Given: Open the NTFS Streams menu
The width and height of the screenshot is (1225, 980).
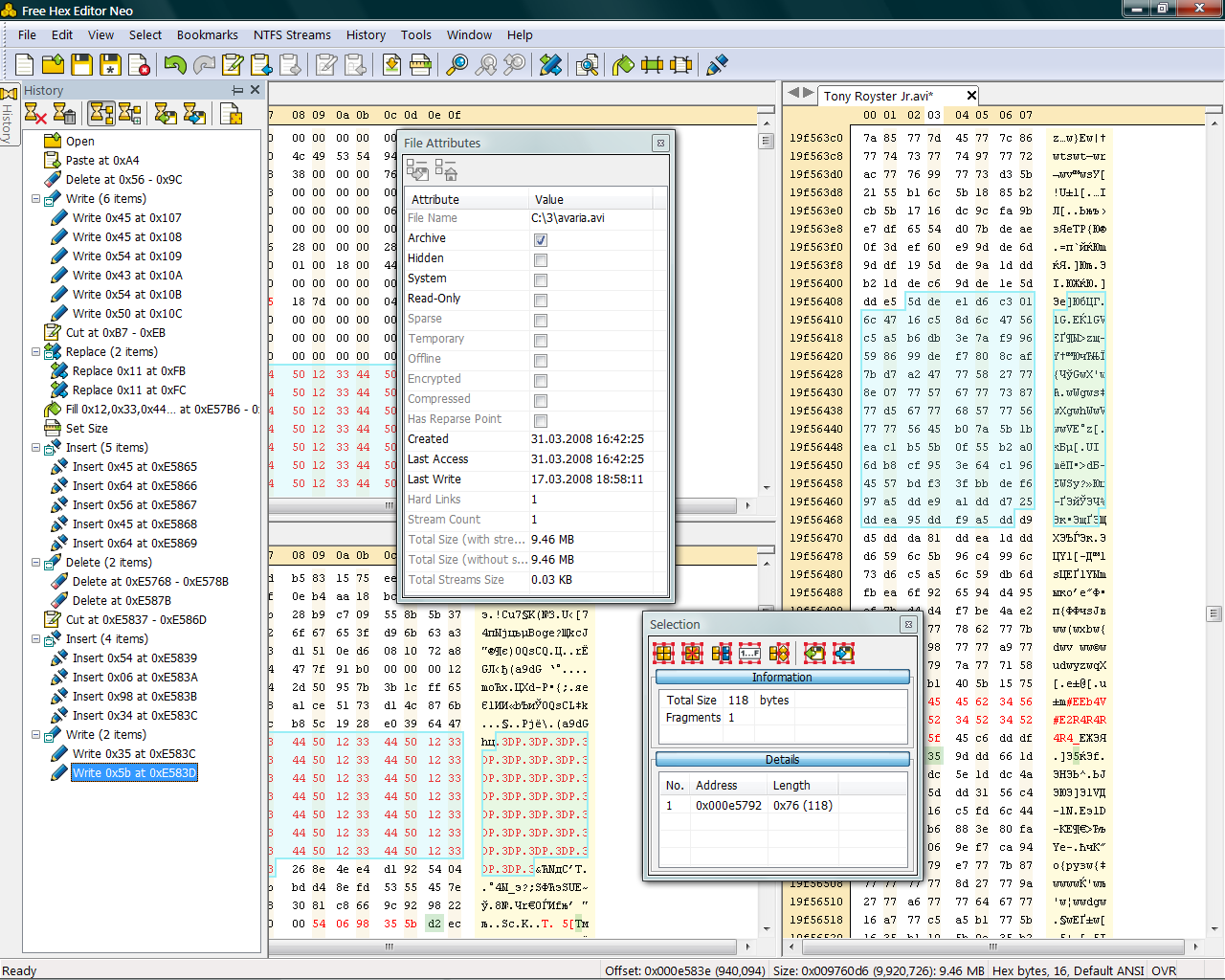Looking at the screenshot, I should [292, 34].
